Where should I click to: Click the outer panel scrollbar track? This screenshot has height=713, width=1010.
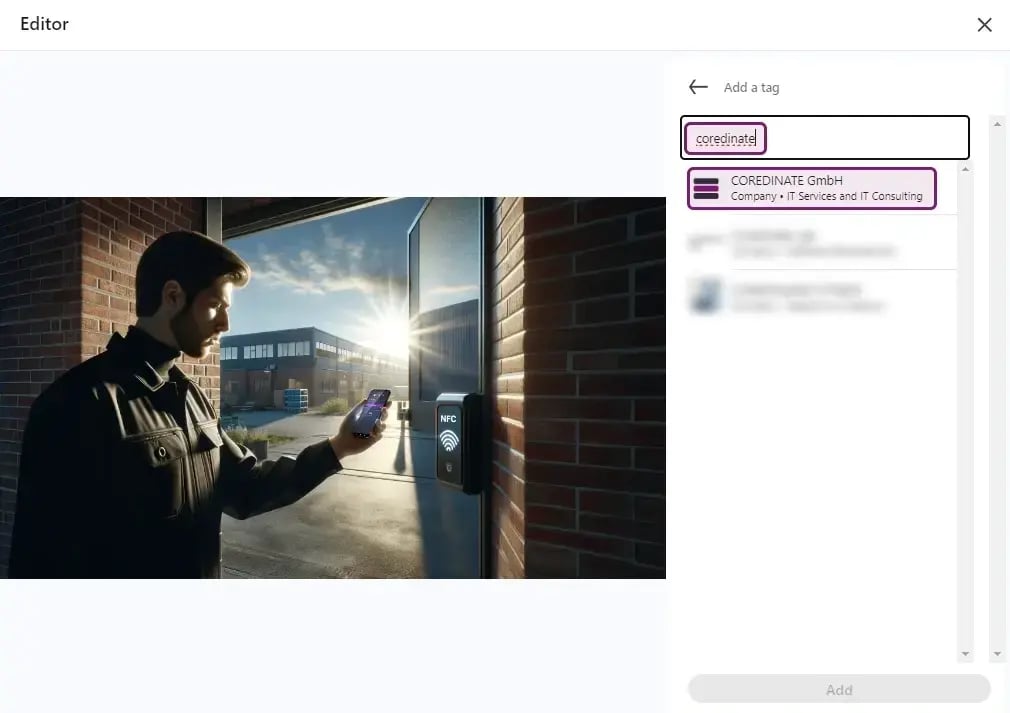click(997, 400)
